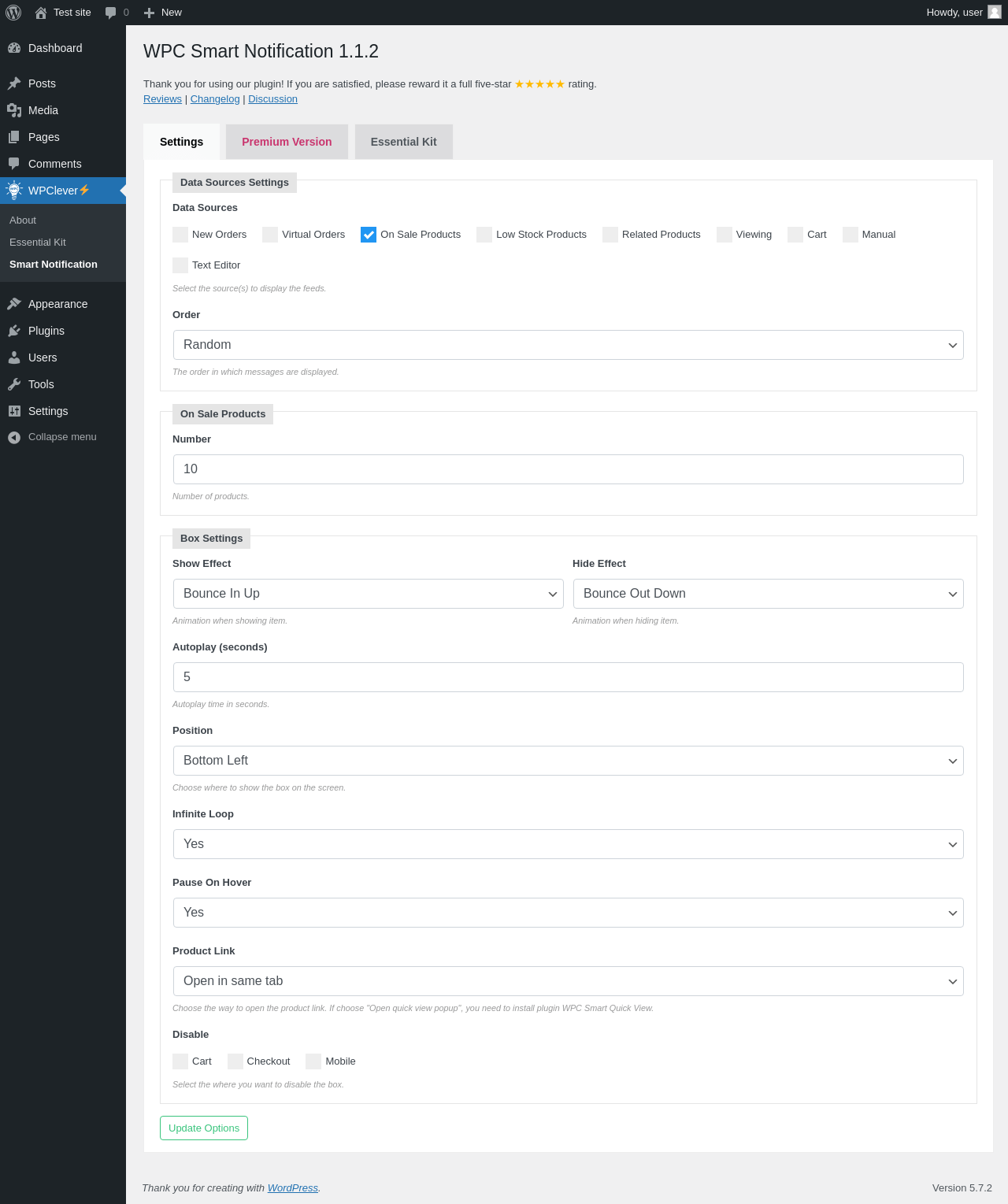
Task: Open the Infinite Loop dropdown
Action: (569, 844)
